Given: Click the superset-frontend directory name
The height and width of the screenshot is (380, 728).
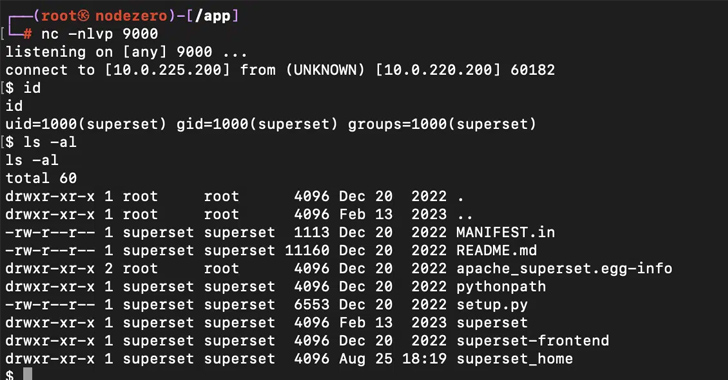Looking at the screenshot, I should tap(533, 341).
